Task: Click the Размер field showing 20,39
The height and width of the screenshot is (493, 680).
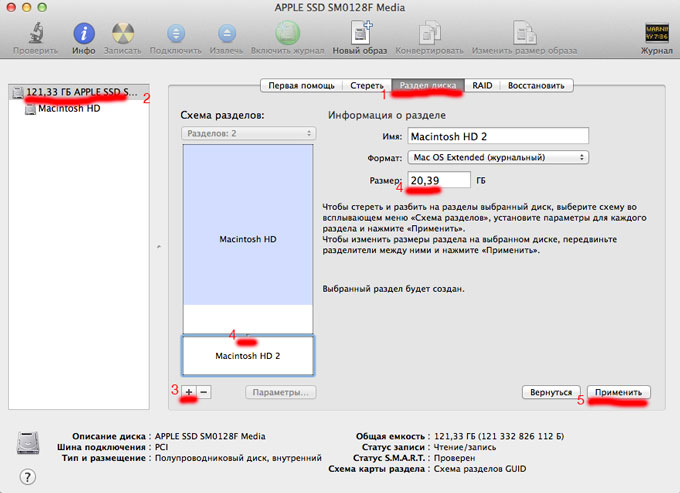Action: (x=439, y=180)
